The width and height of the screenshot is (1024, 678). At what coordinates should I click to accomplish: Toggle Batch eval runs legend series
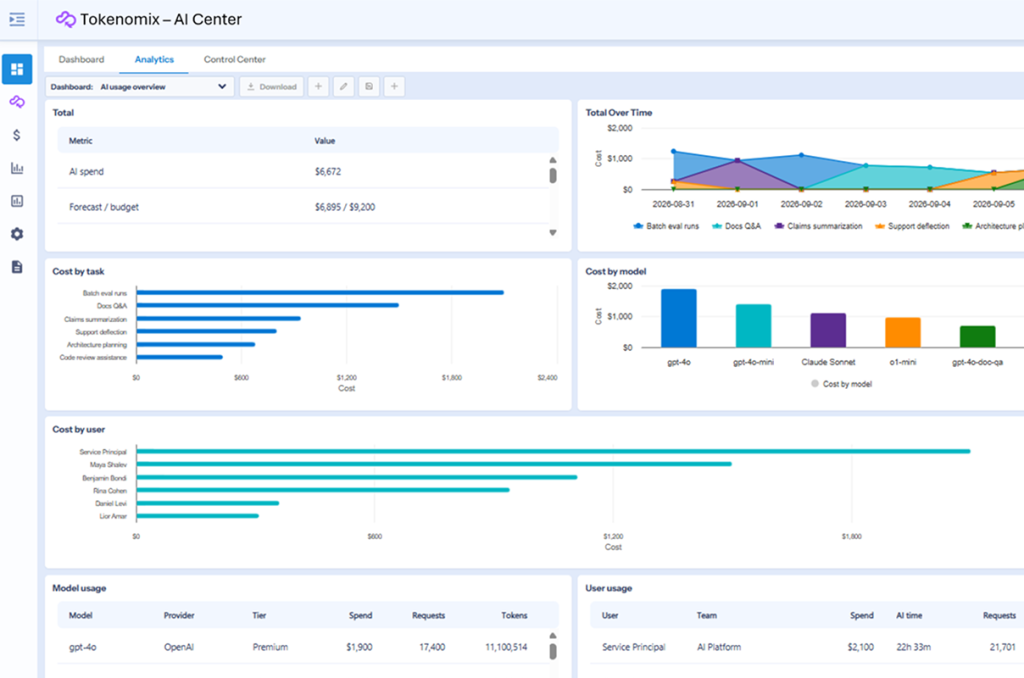pos(665,226)
